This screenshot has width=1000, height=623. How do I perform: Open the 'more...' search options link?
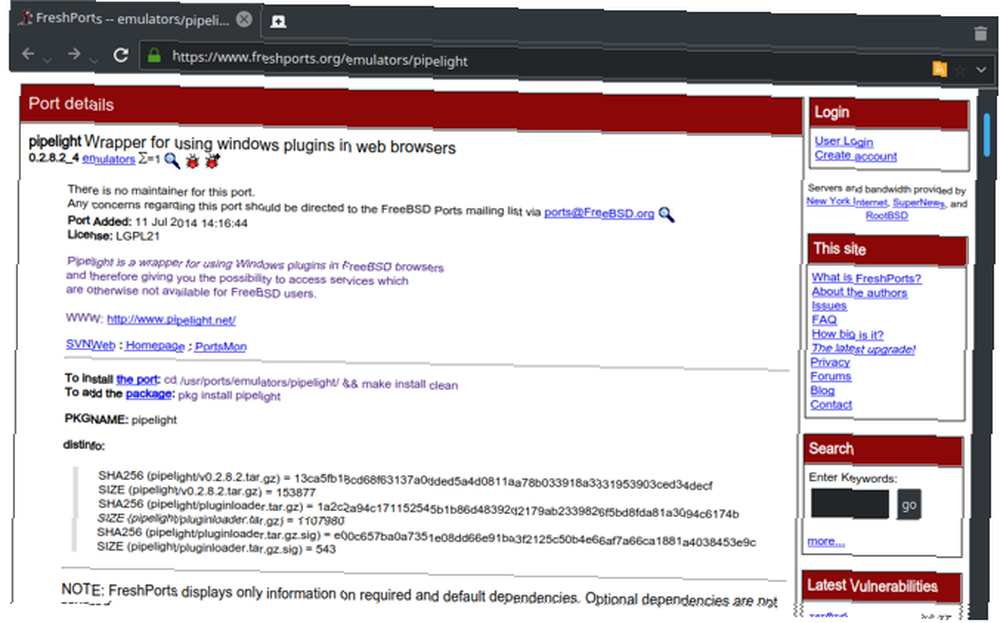click(x=826, y=541)
